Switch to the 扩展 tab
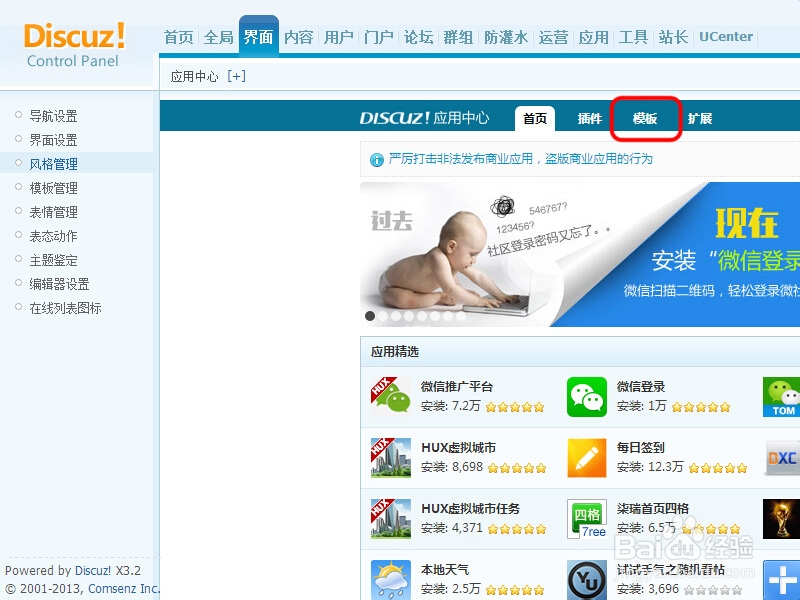The image size is (800, 600). tap(699, 118)
